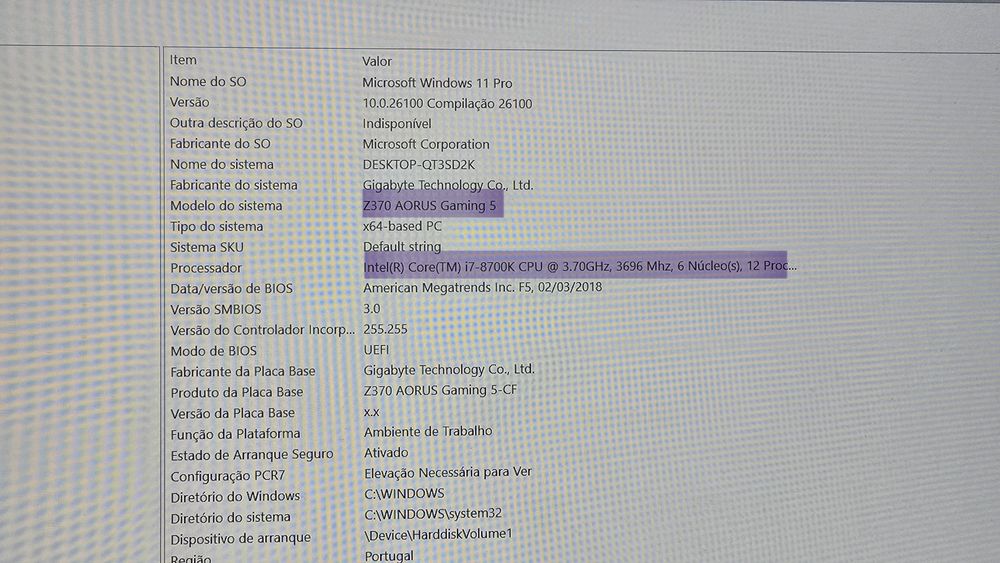Select value C:\WINDOWS

pos(404,494)
